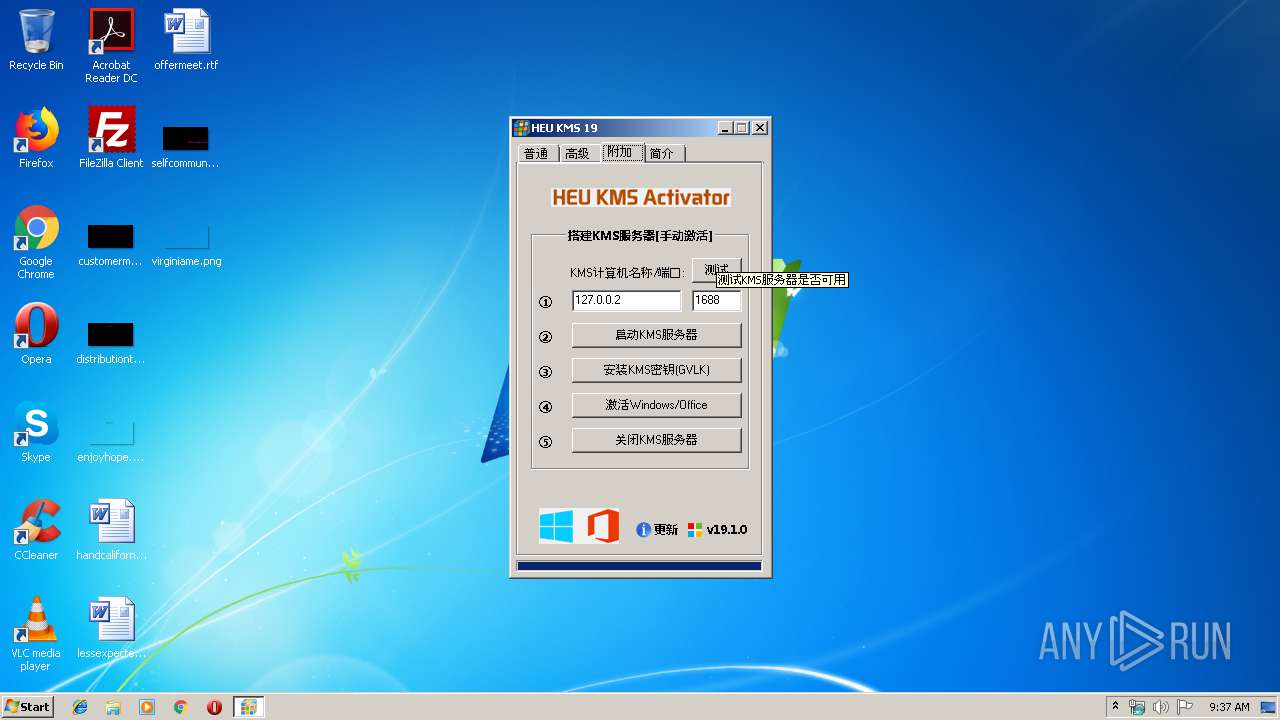
Task: Select the customerm... desktop file
Action: pyautogui.click(x=110, y=244)
